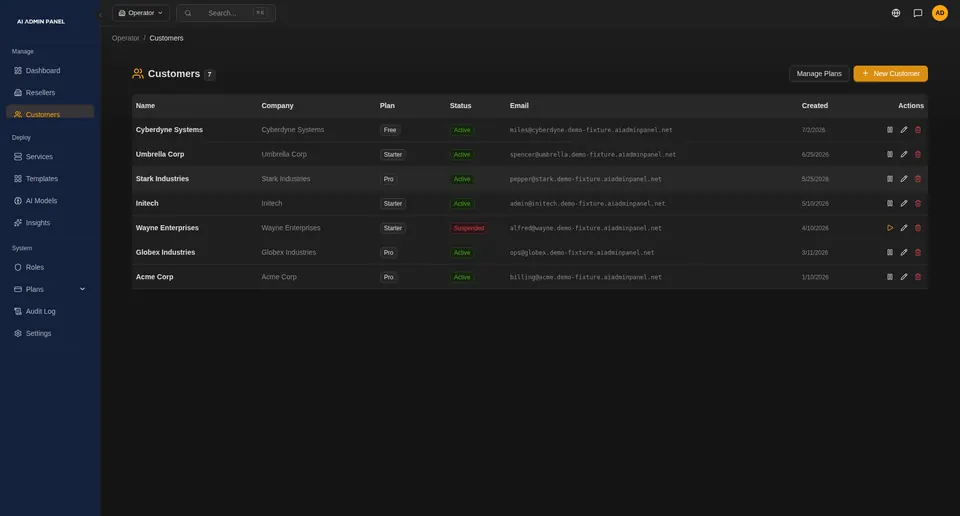The width and height of the screenshot is (960, 516).
Task: Open Settings in the sidebar
Action: click(50, 333)
